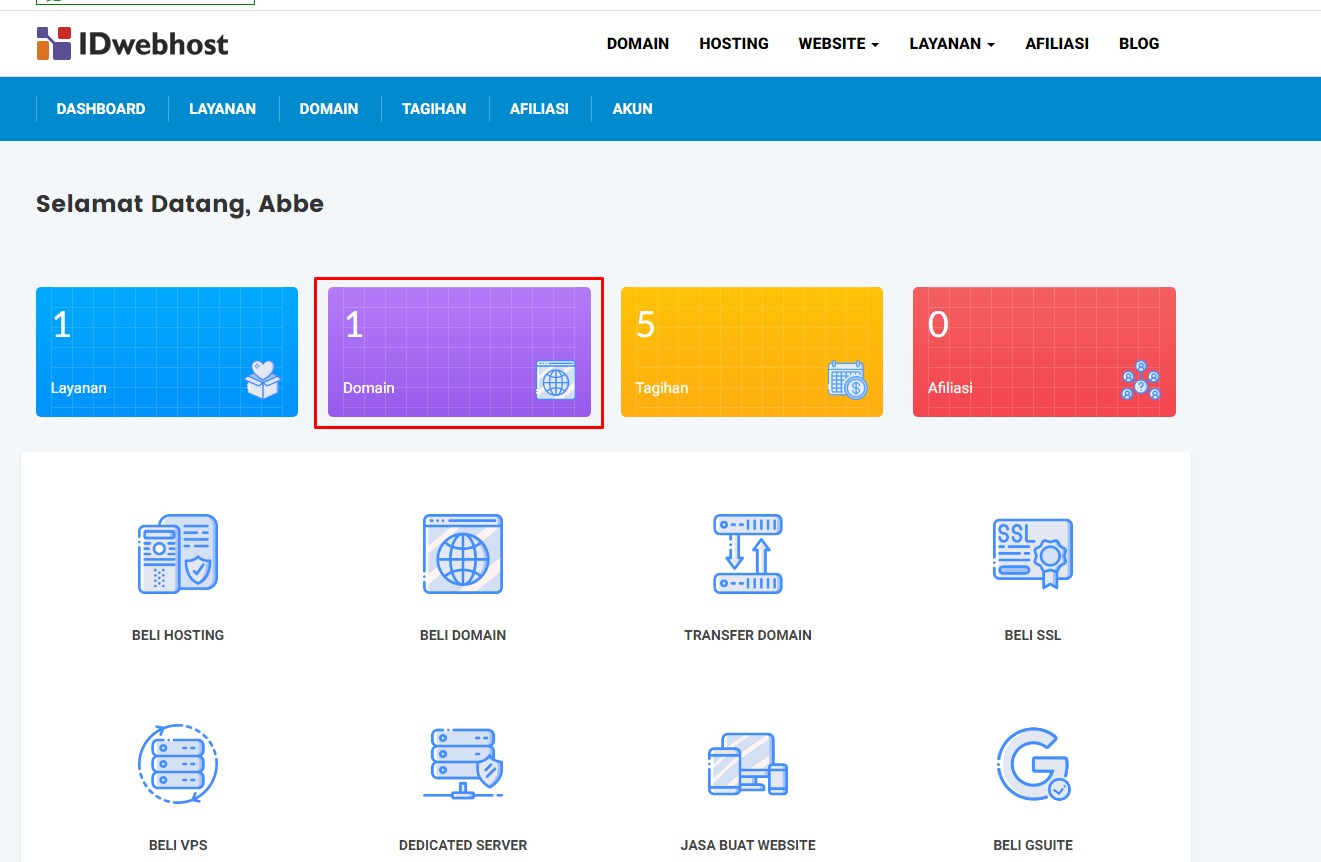This screenshot has height=862, width=1321.
Task: Select the Beli SSL certificate icon
Action: point(1032,553)
